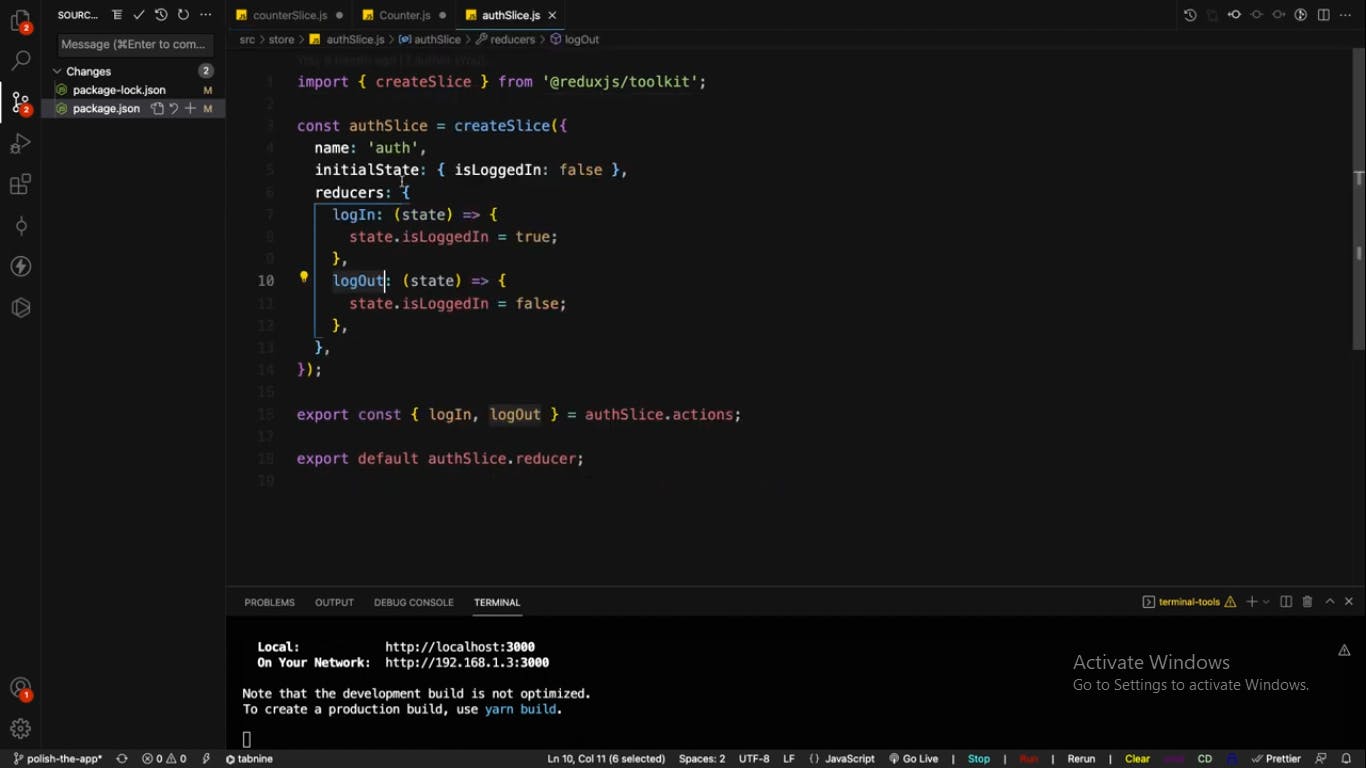The height and width of the screenshot is (768, 1366).
Task: Discard changes in package.json
Action: coord(173,108)
